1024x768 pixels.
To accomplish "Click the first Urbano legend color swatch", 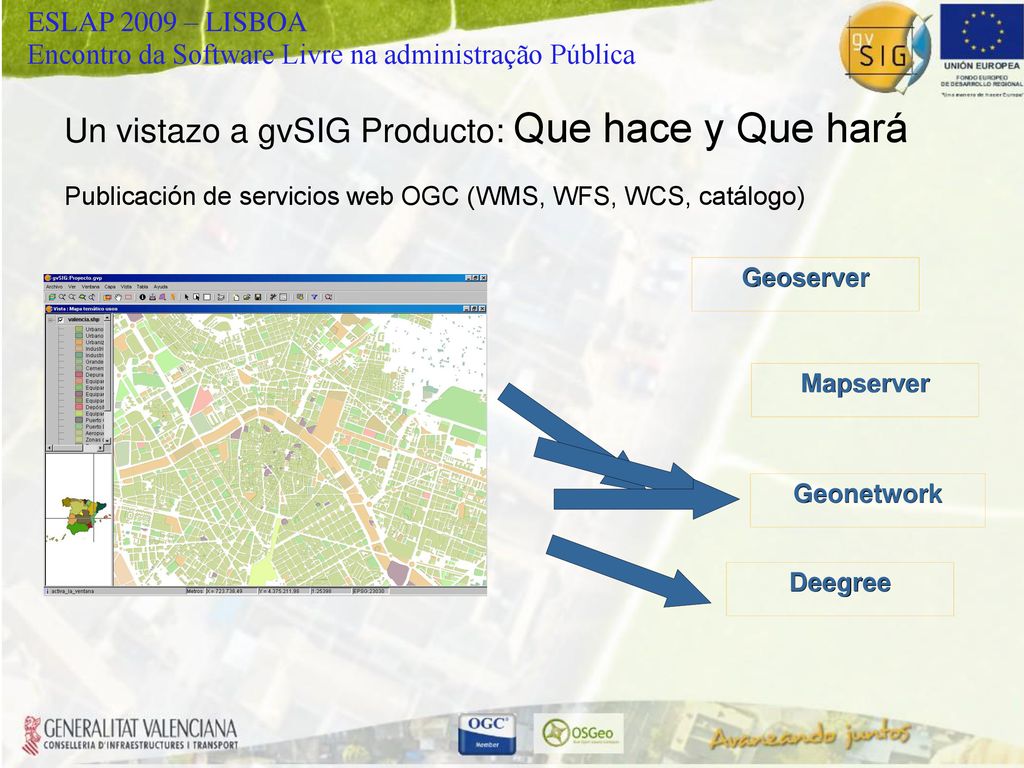I will (79, 329).
